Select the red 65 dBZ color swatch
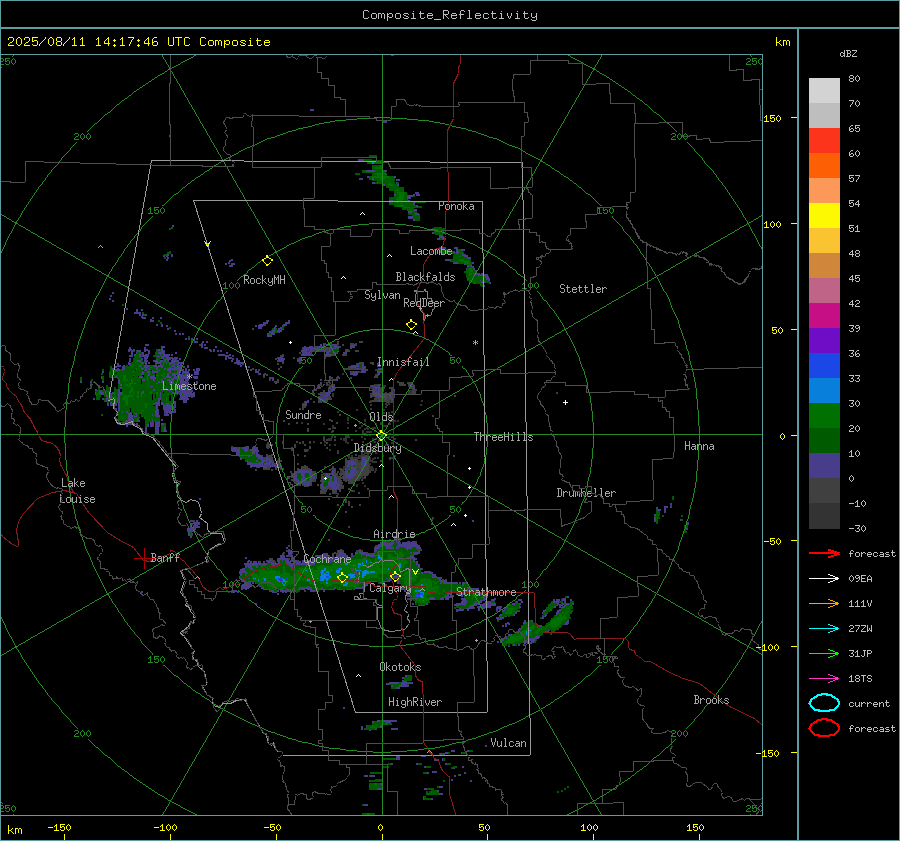This screenshot has height=841, width=900. (x=824, y=140)
